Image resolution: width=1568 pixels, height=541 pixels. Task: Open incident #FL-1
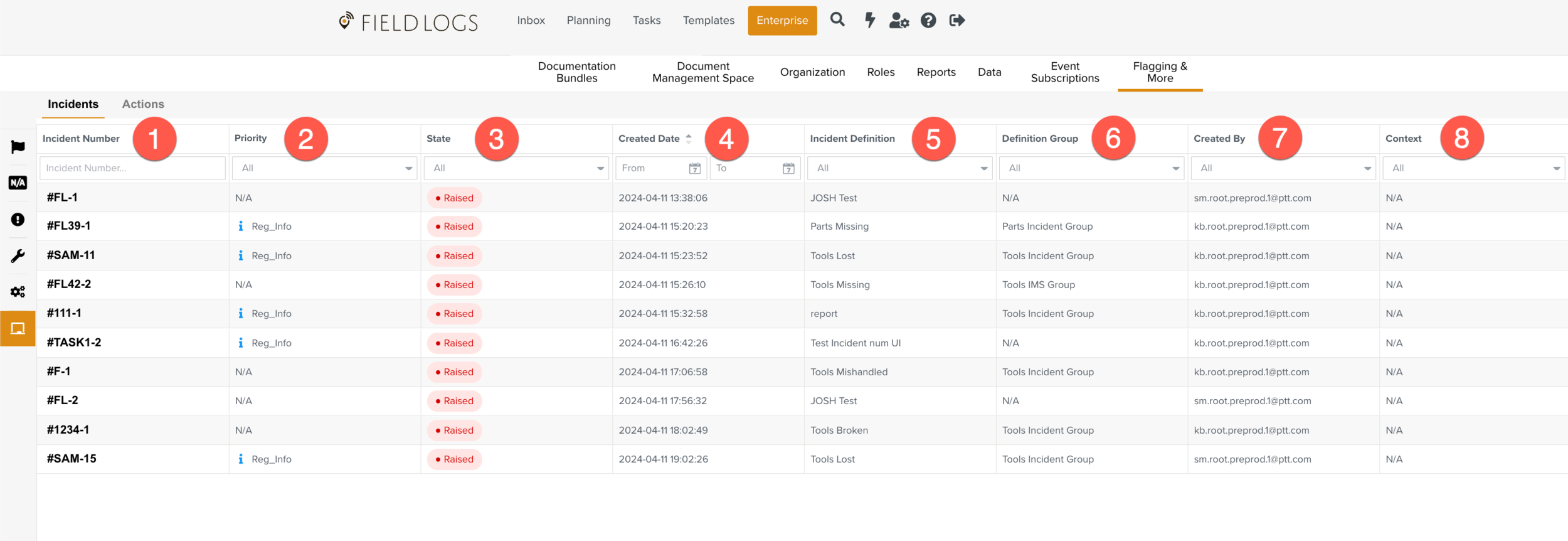click(x=62, y=197)
